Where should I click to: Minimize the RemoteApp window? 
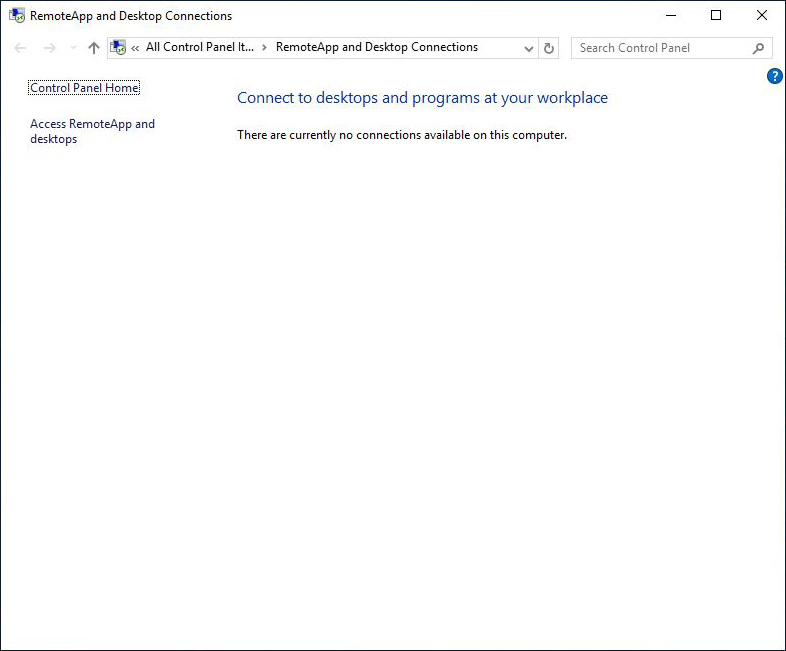coord(671,16)
